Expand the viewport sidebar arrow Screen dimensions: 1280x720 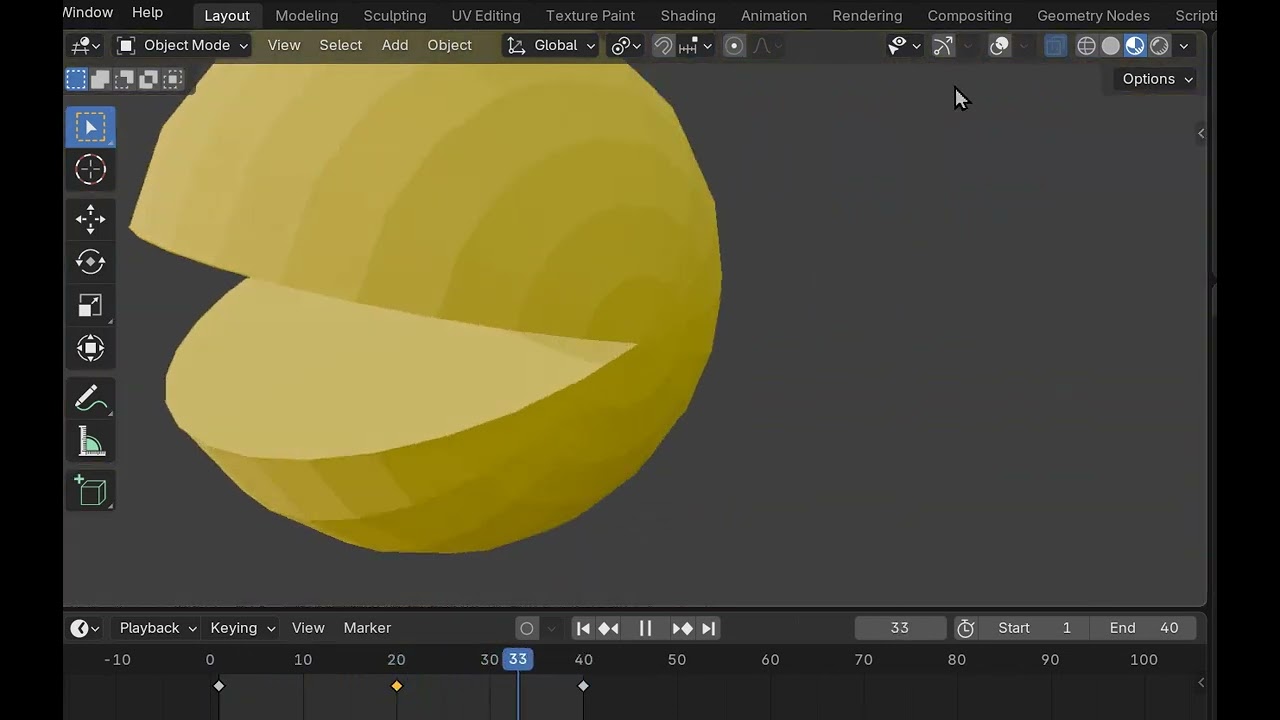(x=1201, y=134)
